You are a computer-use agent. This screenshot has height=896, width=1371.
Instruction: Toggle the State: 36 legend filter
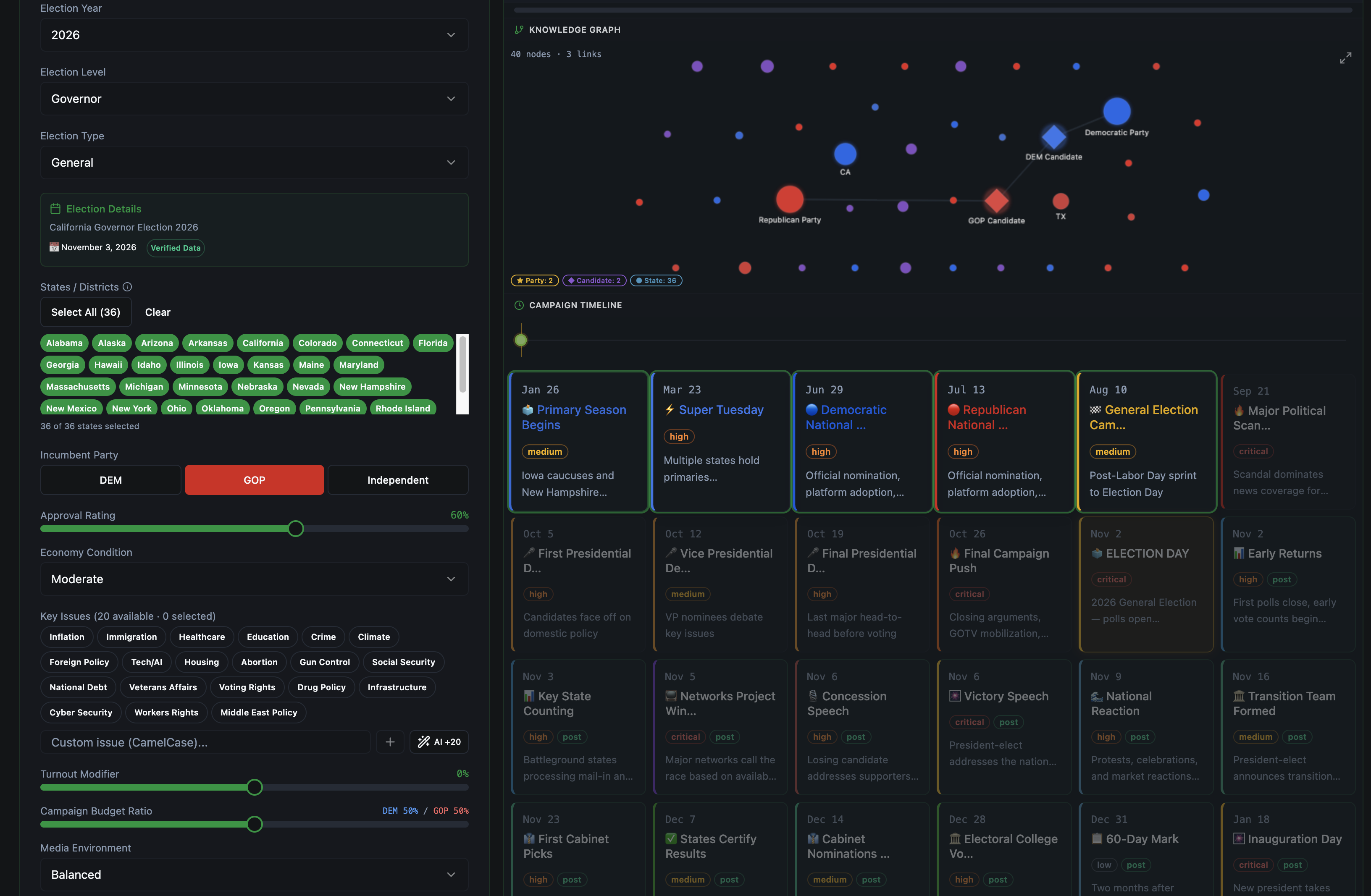[656, 280]
